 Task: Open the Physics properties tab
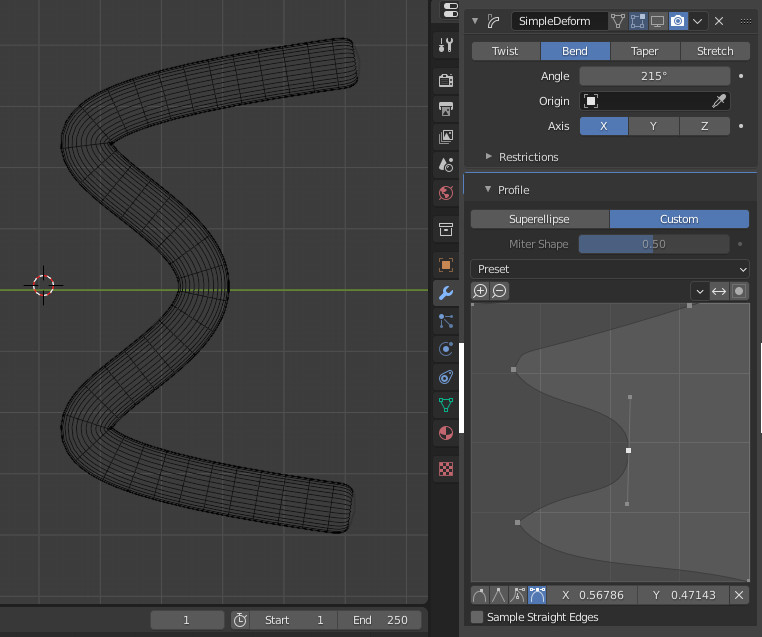446,349
